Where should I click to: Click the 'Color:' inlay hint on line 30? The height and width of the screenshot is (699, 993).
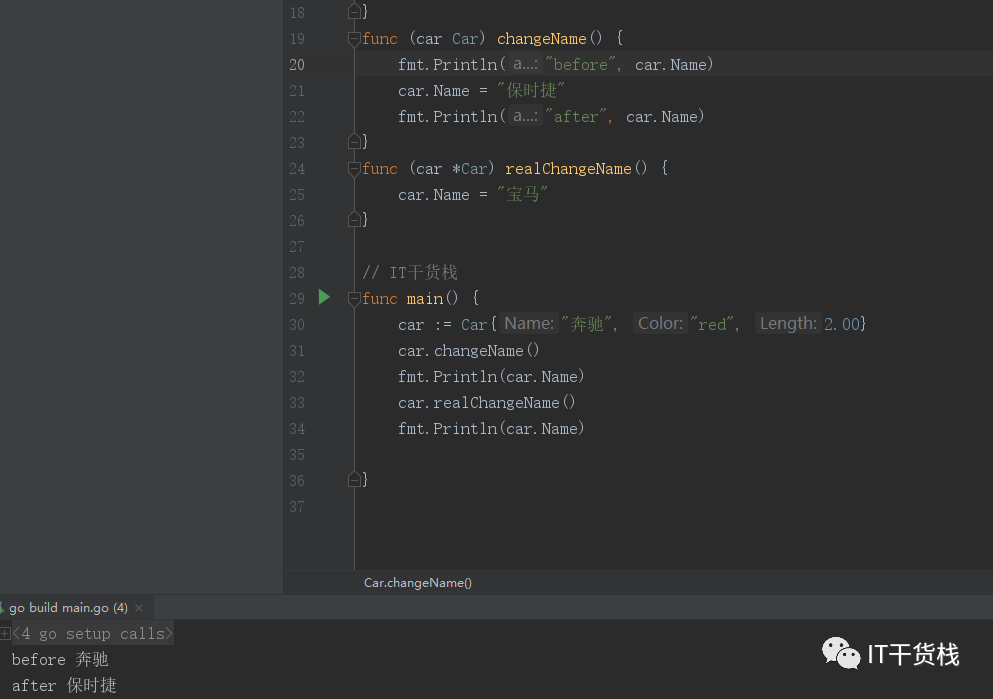pyautogui.click(x=660, y=324)
